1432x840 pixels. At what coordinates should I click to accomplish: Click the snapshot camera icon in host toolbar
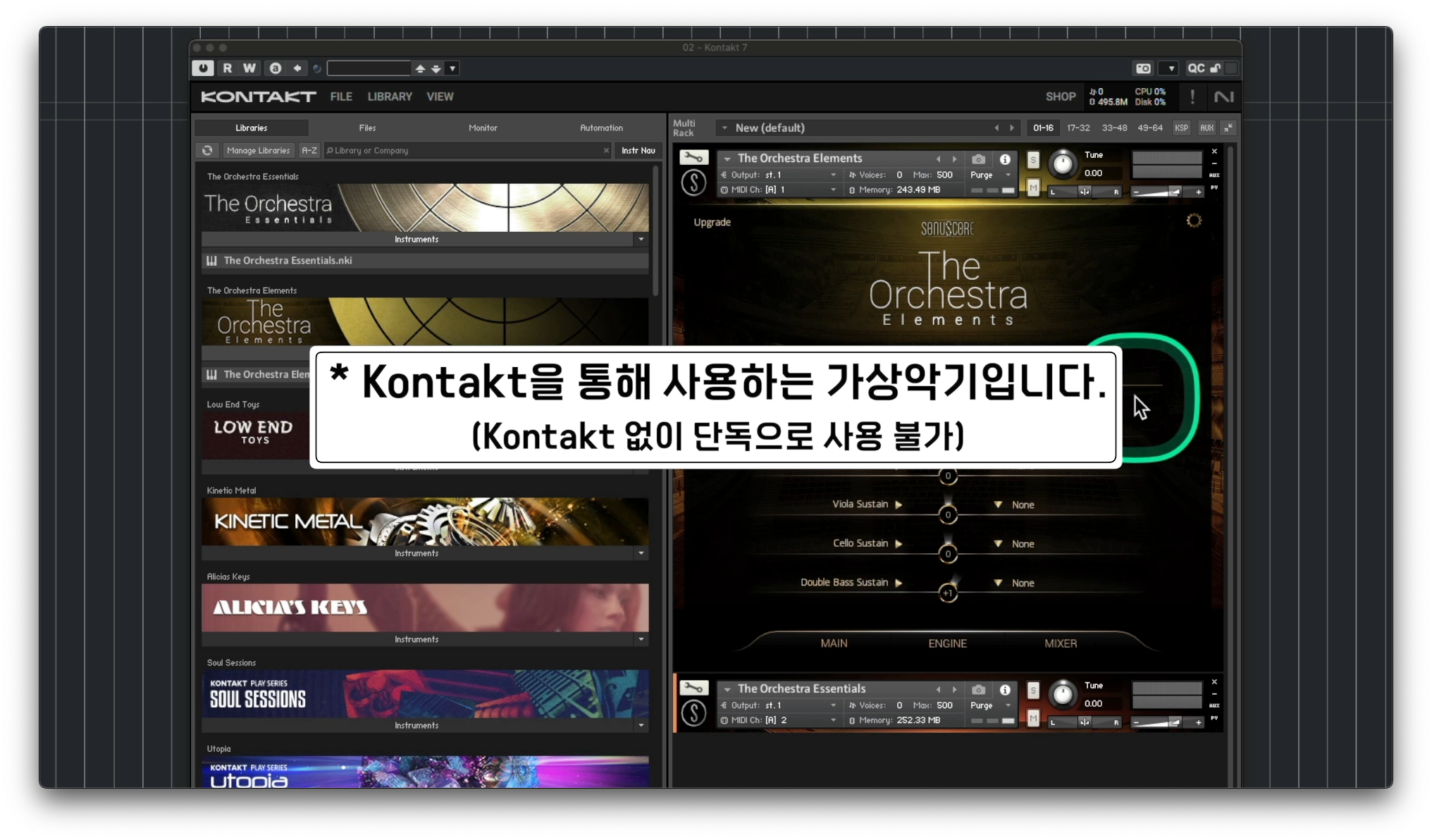[x=1143, y=68]
